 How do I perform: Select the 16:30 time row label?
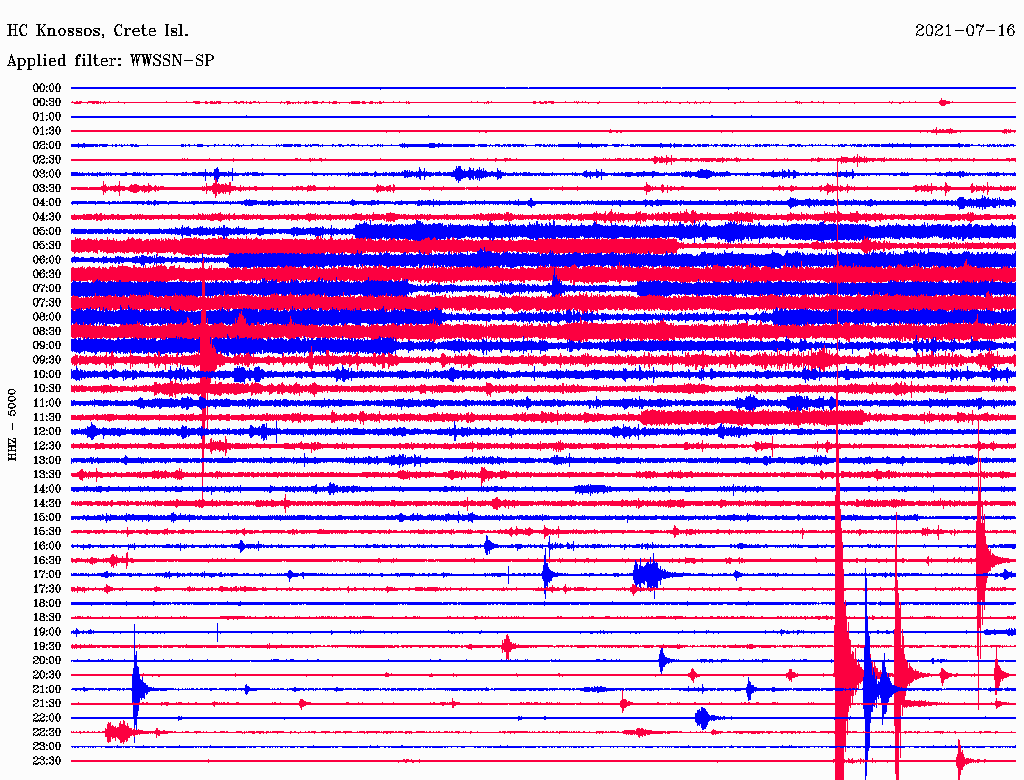(46, 561)
